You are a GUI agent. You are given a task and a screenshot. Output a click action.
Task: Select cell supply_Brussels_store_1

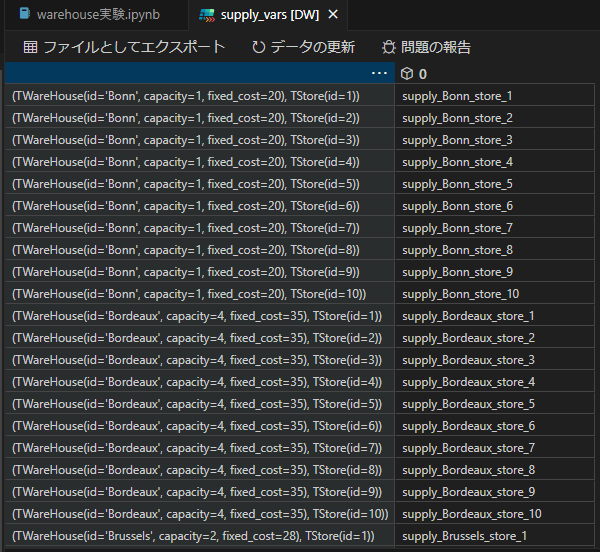coord(494,536)
